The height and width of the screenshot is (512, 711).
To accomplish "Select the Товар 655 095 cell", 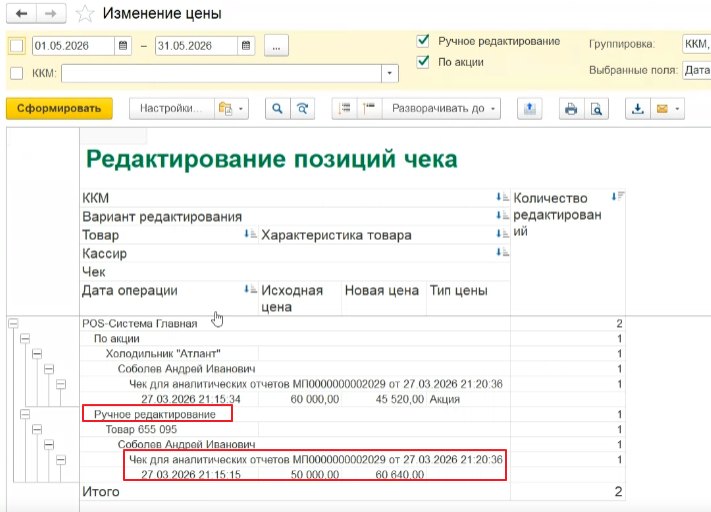I will [169, 429].
